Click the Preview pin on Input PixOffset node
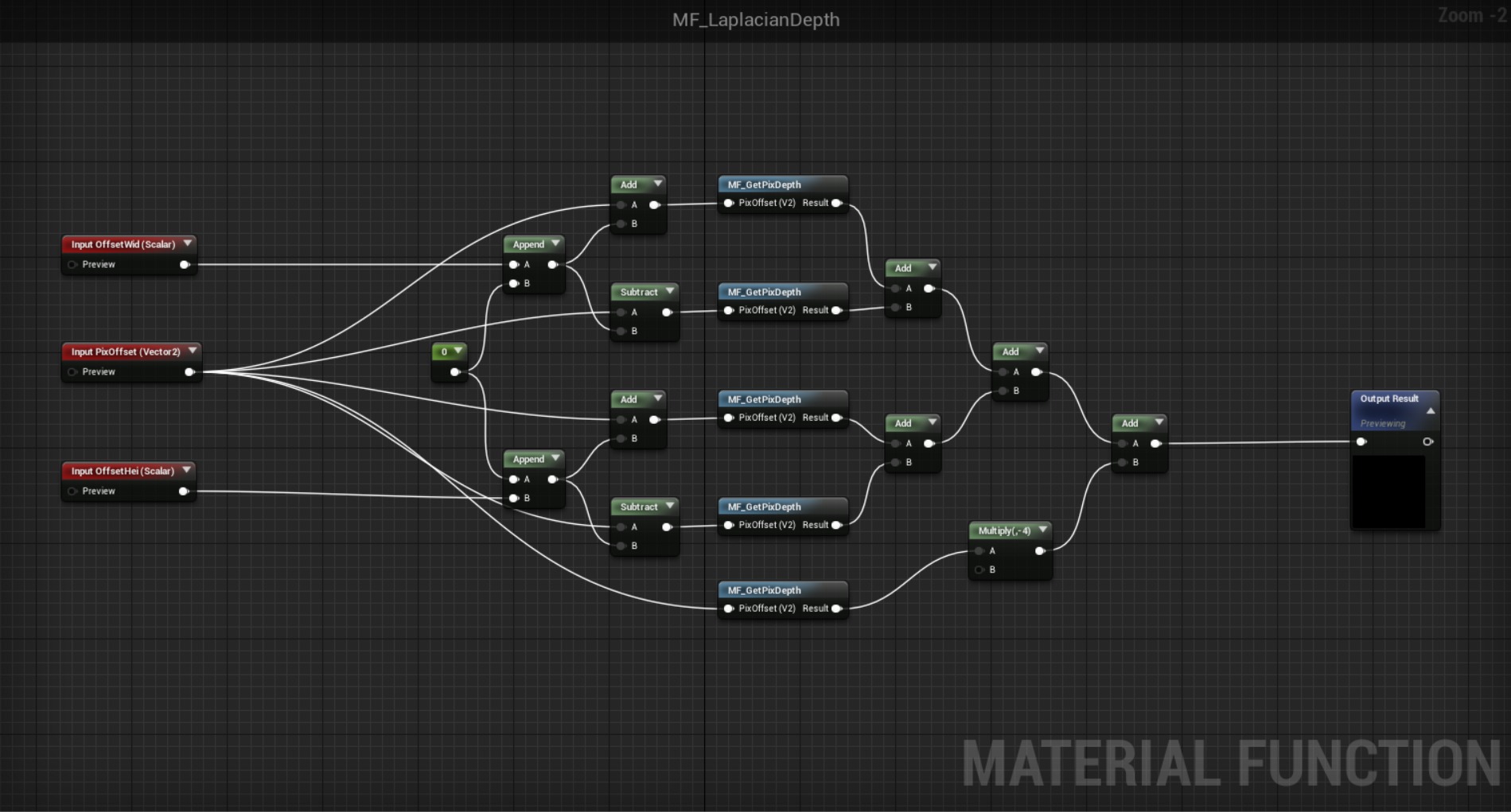 72,372
